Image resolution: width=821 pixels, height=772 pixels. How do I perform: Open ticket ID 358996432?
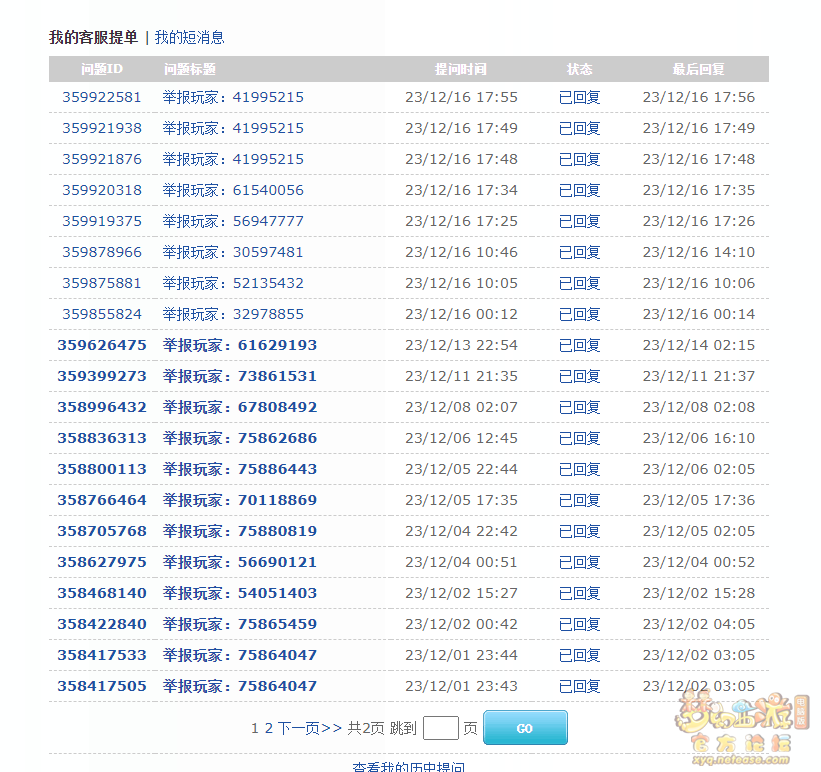coord(102,407)
